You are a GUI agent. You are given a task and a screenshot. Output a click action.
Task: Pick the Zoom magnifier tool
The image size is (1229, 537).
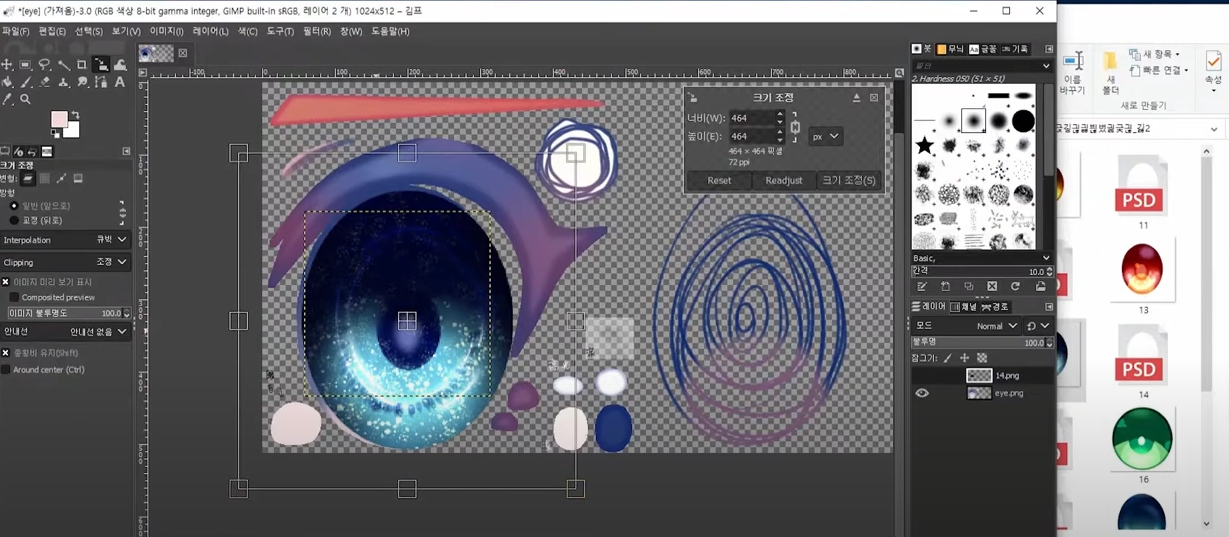(x=25, y=99)
